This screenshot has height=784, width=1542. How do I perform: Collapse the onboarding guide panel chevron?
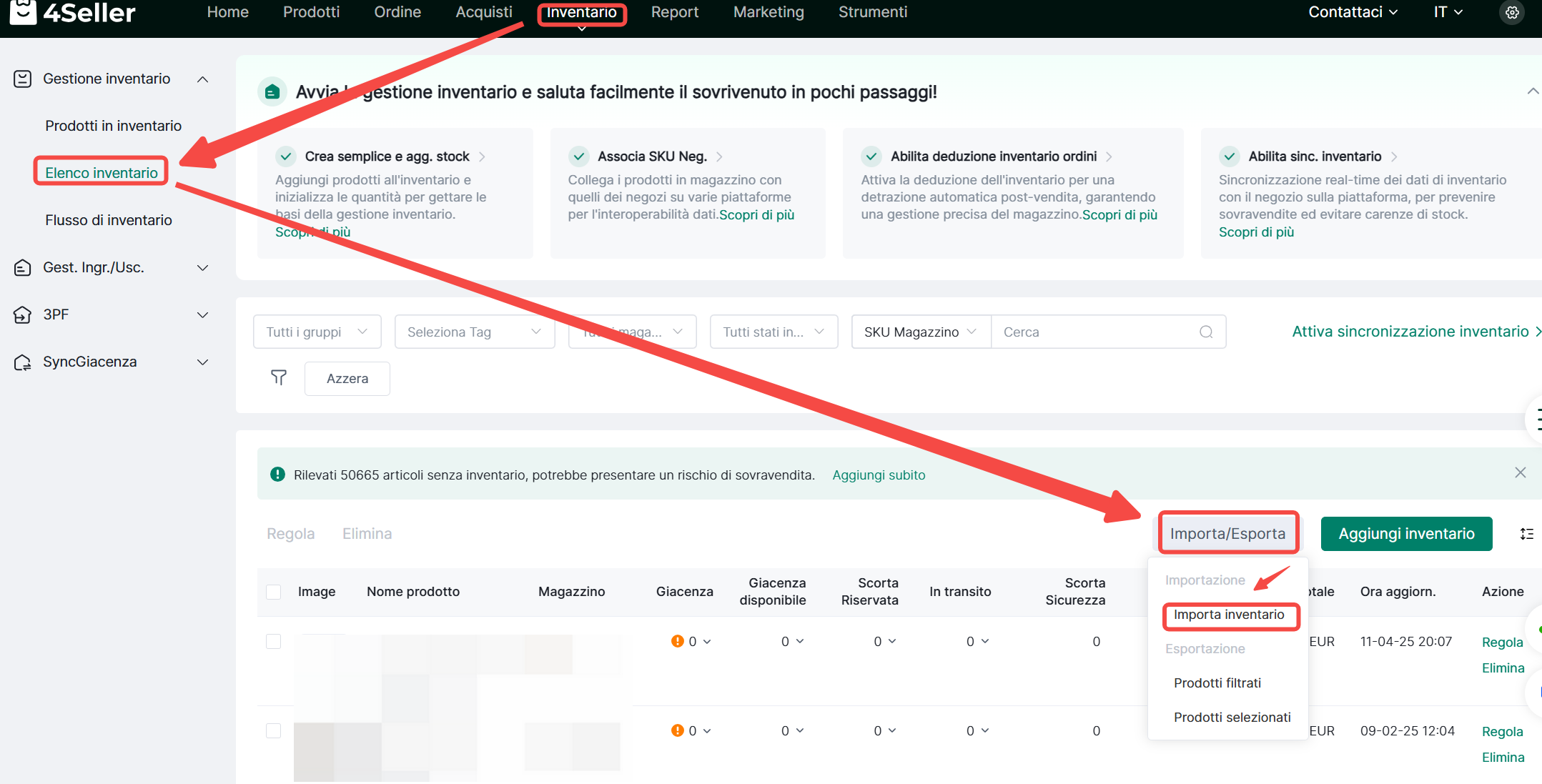(x=1533, y=91)
